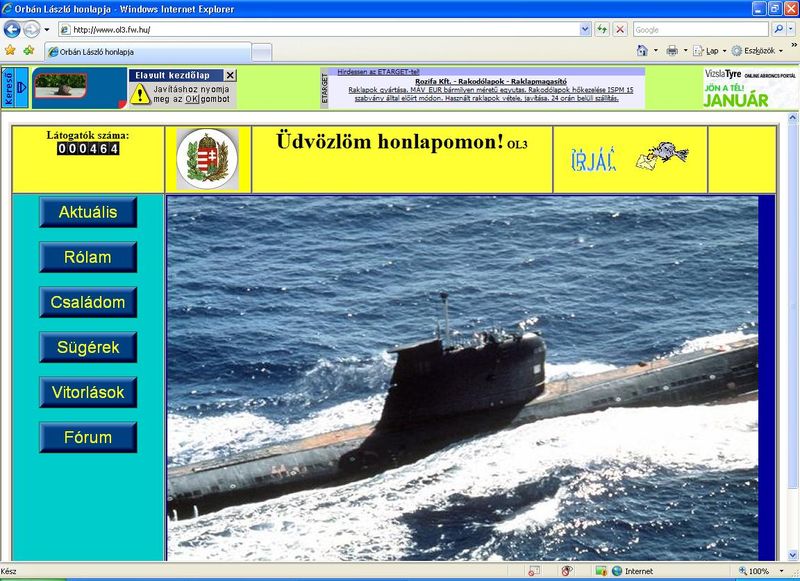Click Hirdessen az ETARGET-tel link
Screen dimensions: 800x581
378,72
